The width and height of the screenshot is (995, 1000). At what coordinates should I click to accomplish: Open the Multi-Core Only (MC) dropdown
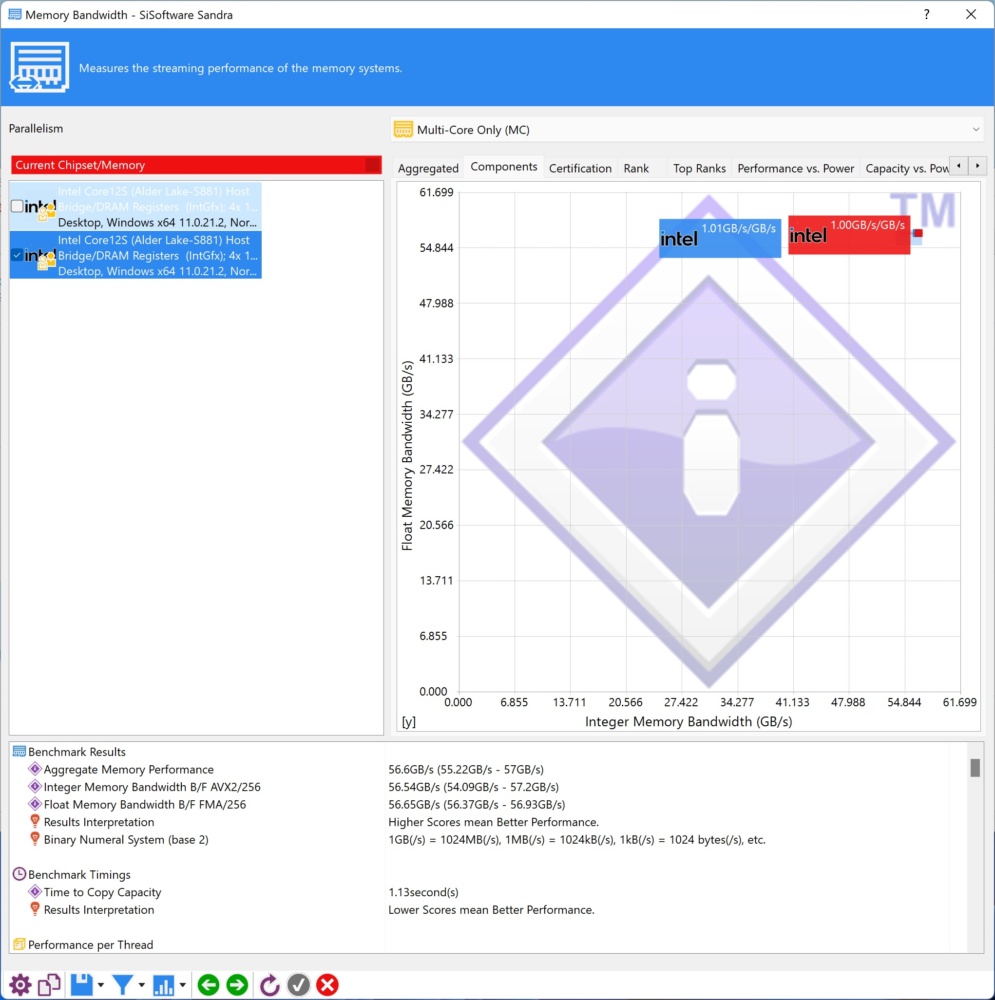click(686, 129)
